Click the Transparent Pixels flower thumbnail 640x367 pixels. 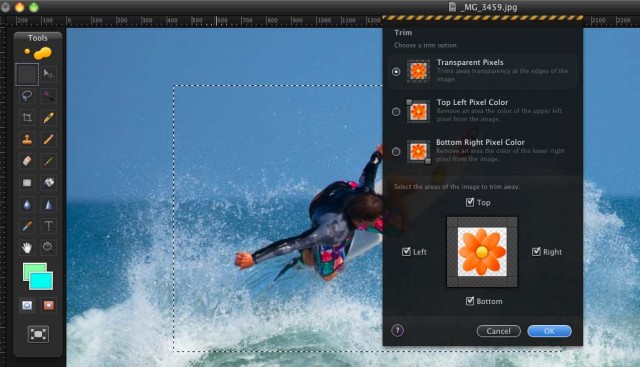(x=418, y=71)
